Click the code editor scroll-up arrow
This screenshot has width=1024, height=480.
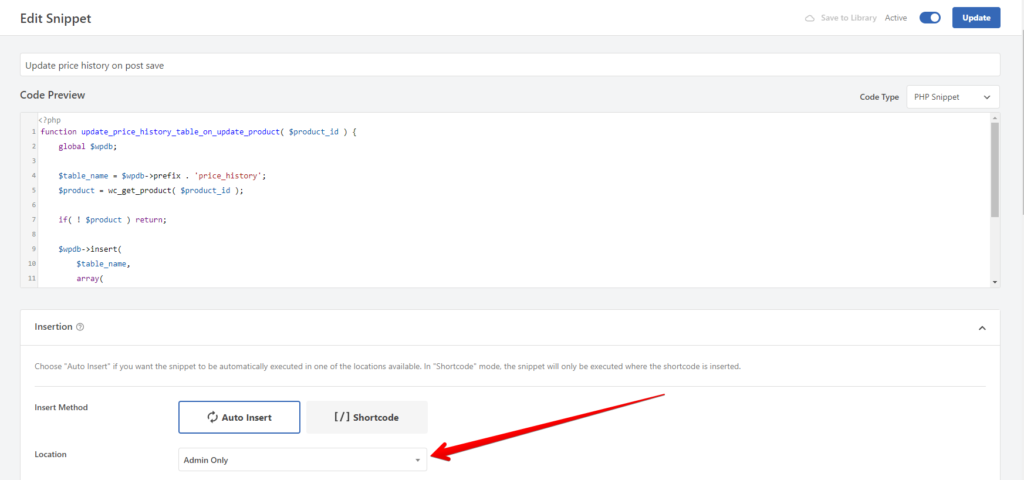[x=994, y=119]
